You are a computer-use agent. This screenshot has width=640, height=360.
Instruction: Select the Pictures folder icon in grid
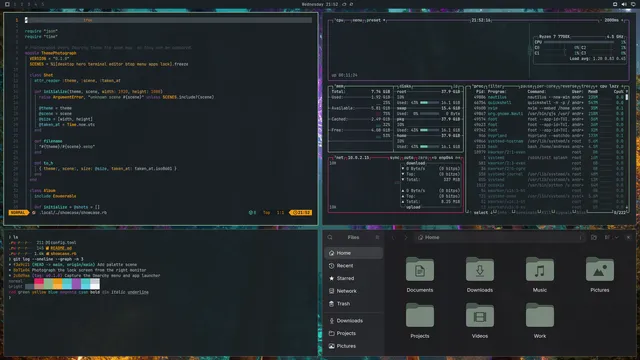click(600, 270)
